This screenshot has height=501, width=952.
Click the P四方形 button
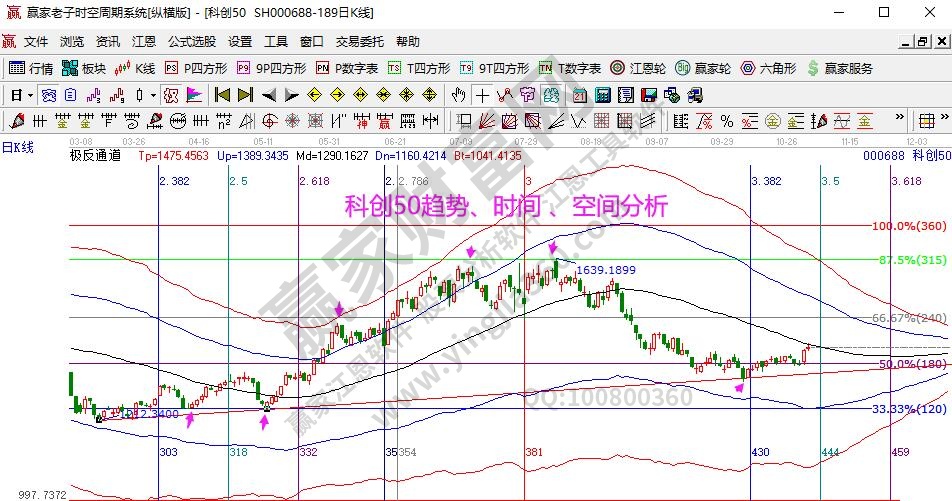coord(196,68)
